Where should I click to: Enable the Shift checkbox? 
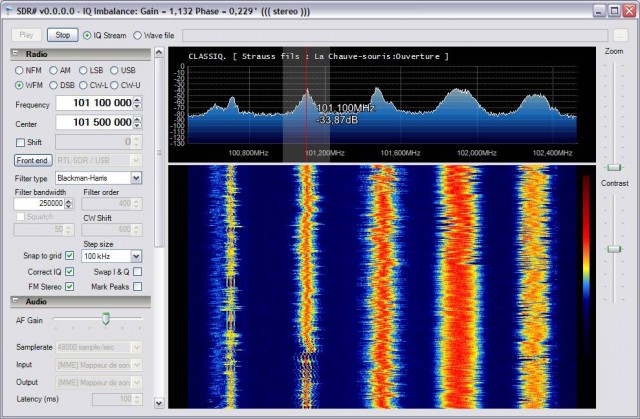pyautogui.click(x=20, y=142)
